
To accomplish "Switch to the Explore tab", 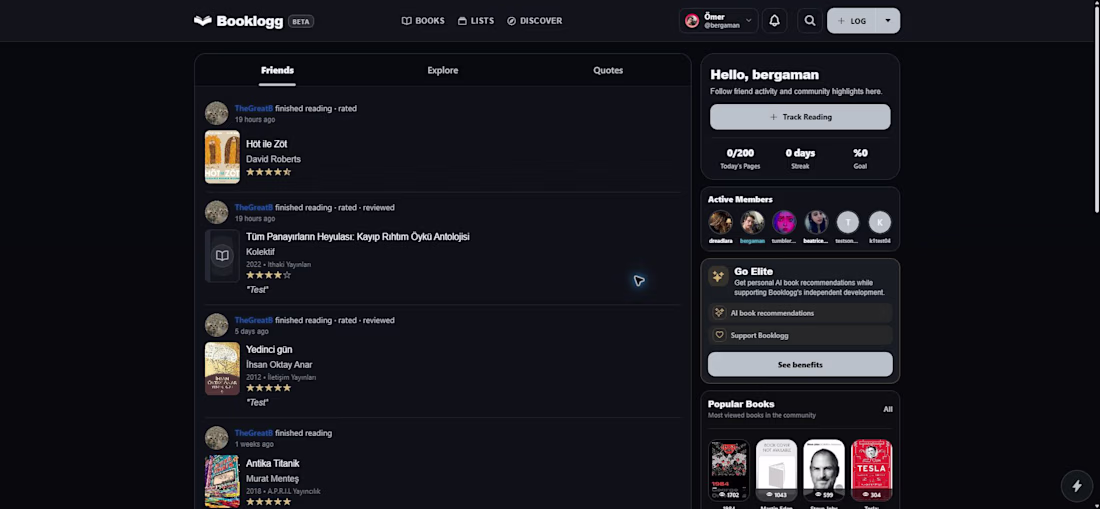I will pos(443,70).
